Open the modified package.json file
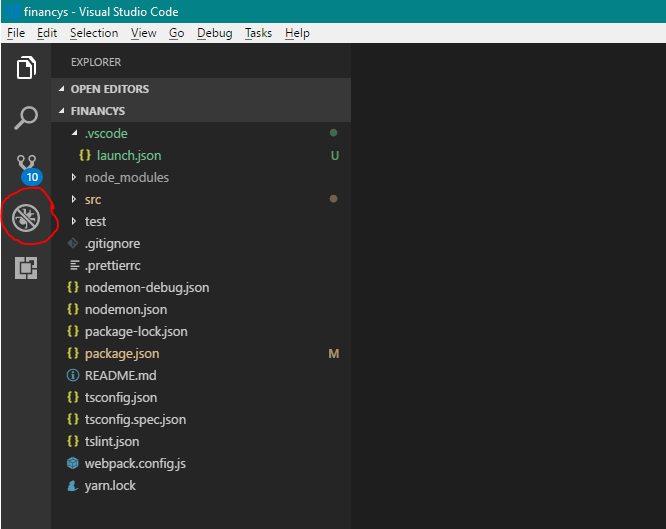 pyautogui.click(x=122, y=354)
